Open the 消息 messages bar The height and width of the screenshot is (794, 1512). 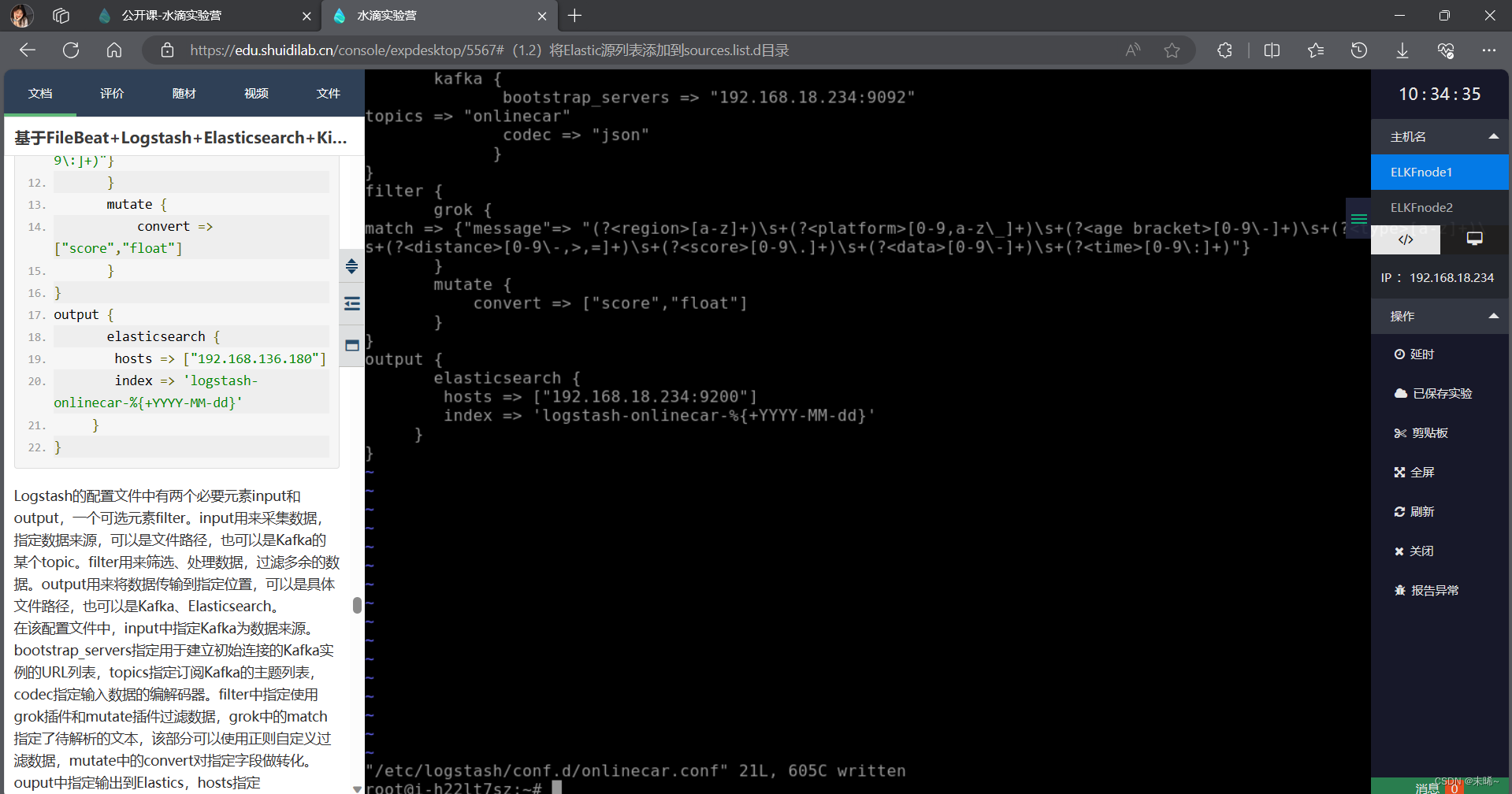click(1440, 786)
